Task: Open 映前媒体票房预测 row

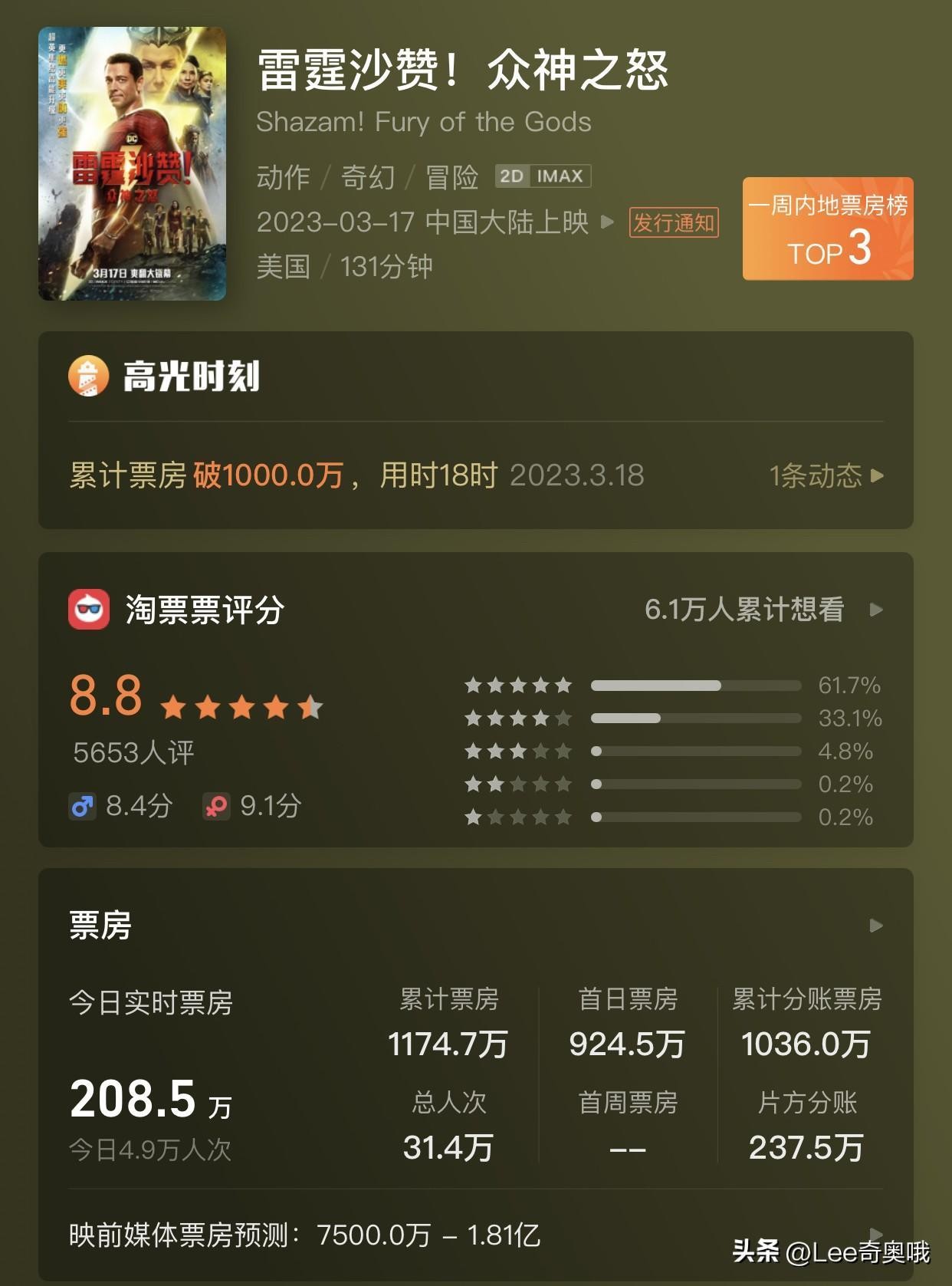Action: (475, 1235)
